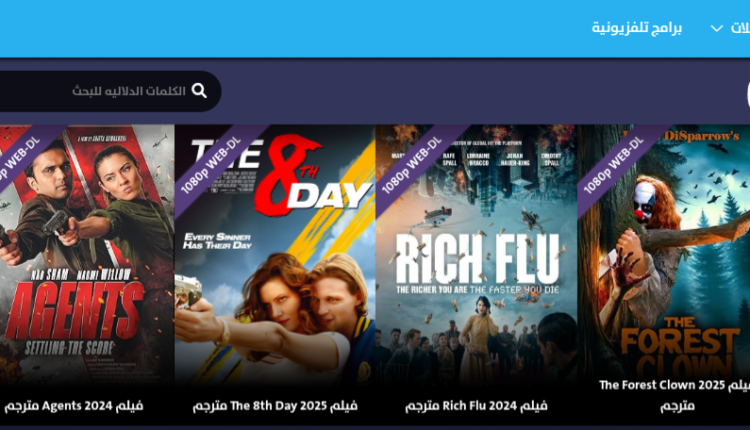
Task: Open The 8th Day movie poster
Action: (275, 254)
